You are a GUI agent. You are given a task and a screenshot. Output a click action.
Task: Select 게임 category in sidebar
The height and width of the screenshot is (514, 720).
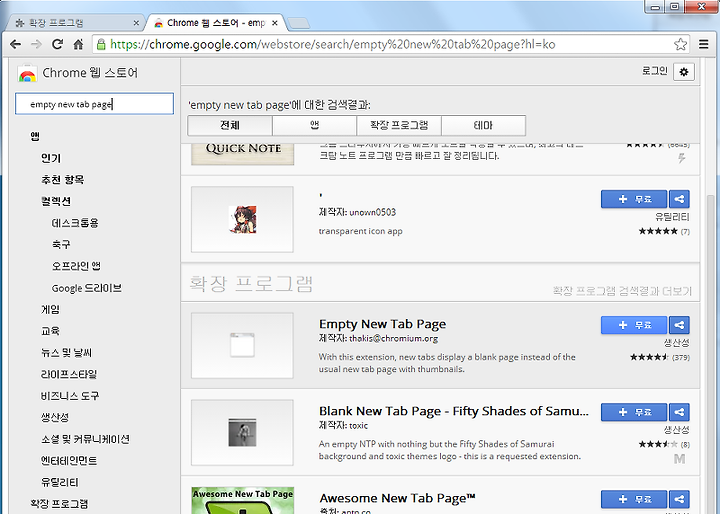coord(51,309)
